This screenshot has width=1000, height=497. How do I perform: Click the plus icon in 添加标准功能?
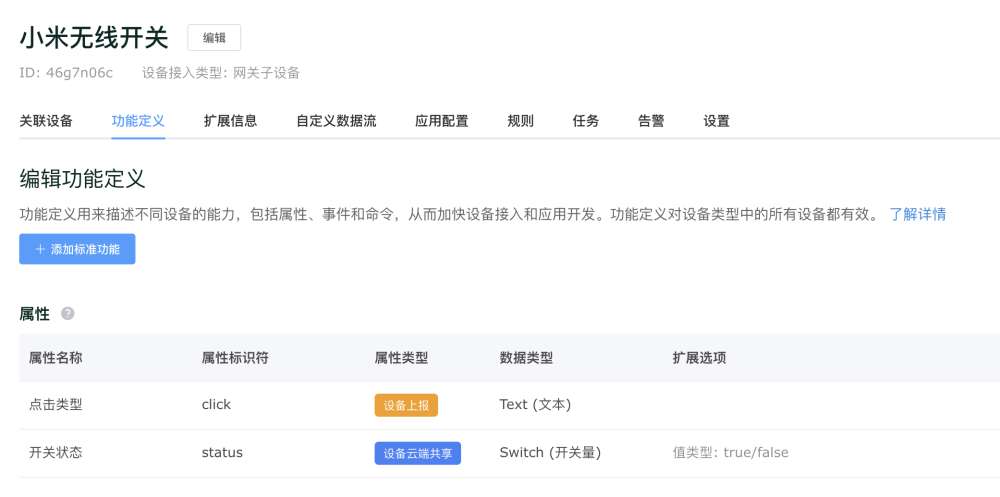coord(40,249)
